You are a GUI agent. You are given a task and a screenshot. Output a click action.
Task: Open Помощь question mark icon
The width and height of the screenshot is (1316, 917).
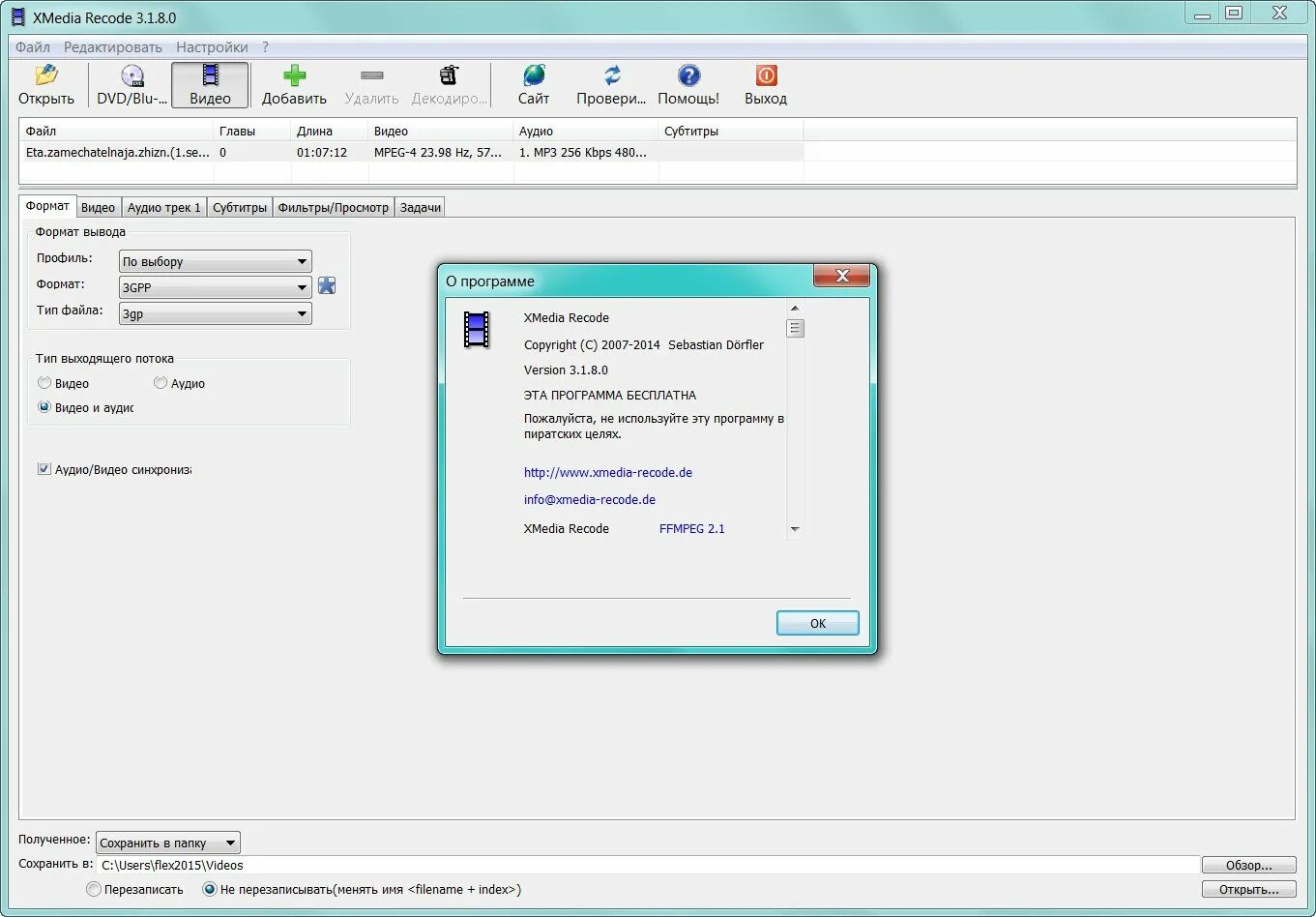(x=688, y=75)
